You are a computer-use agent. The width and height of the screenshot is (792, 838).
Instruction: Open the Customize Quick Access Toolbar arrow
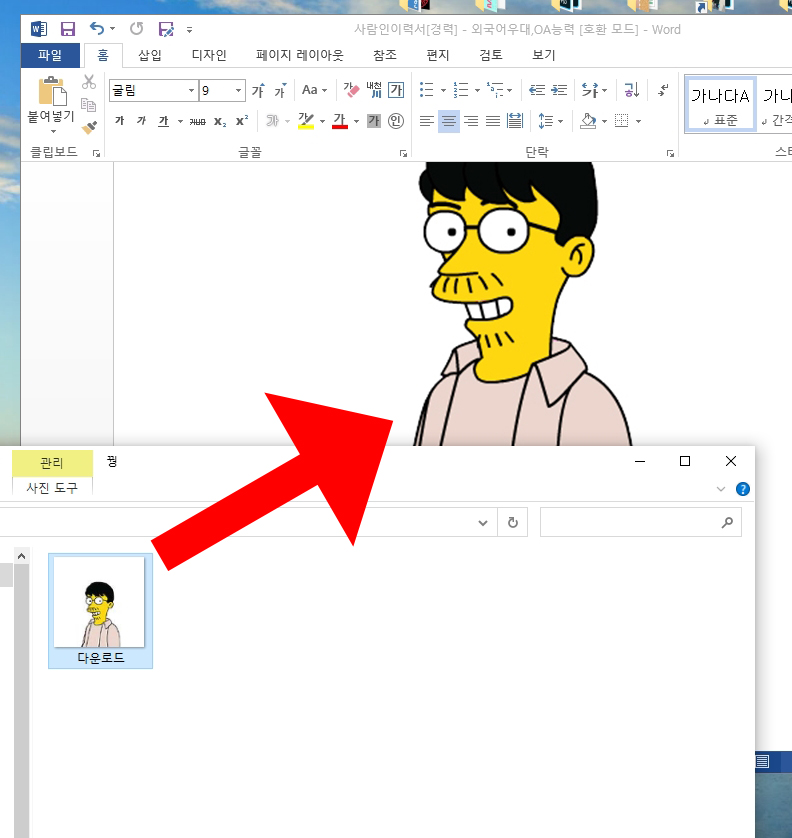tap(190, 30)
